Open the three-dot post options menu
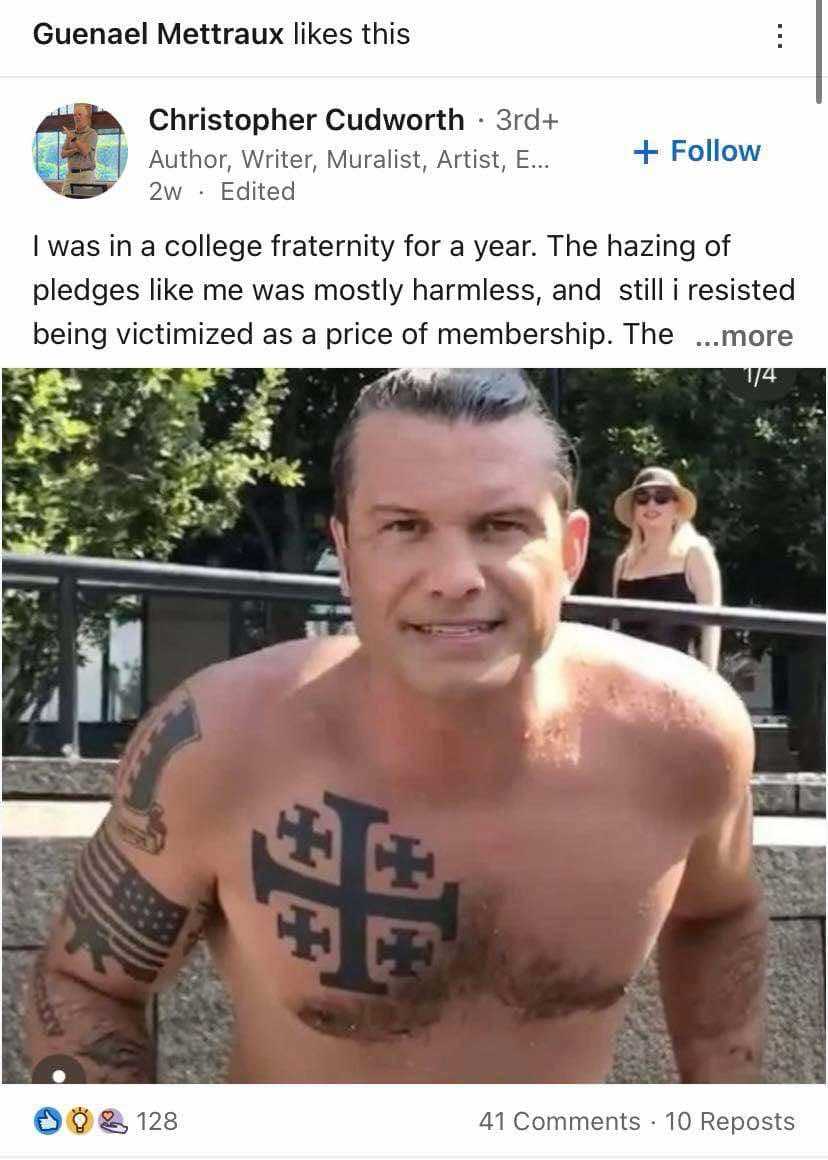This screenshot has width=828, height=1160. tap(779, 35)
